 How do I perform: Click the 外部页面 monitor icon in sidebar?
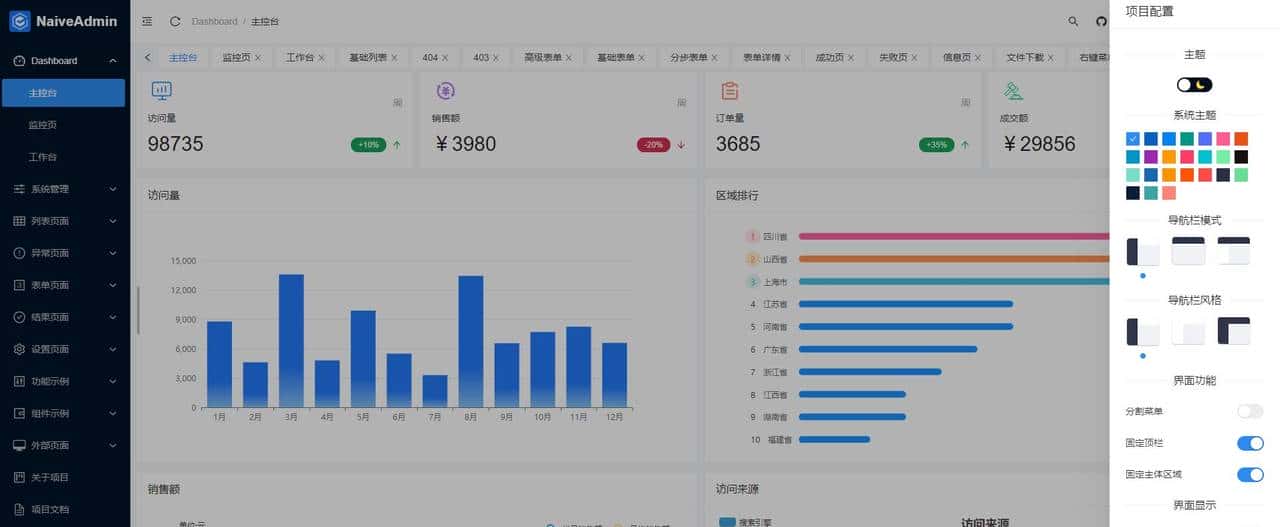19,445
